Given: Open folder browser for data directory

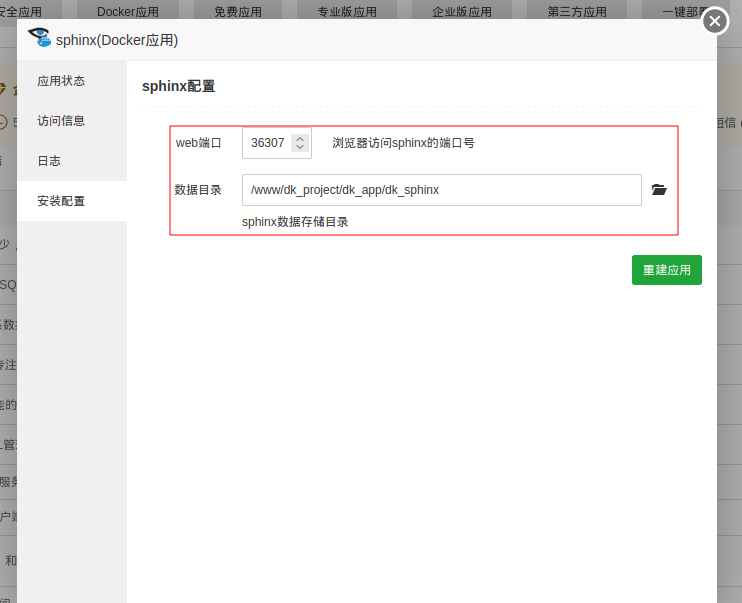Looking at the screenshot, I should point(659,190).
